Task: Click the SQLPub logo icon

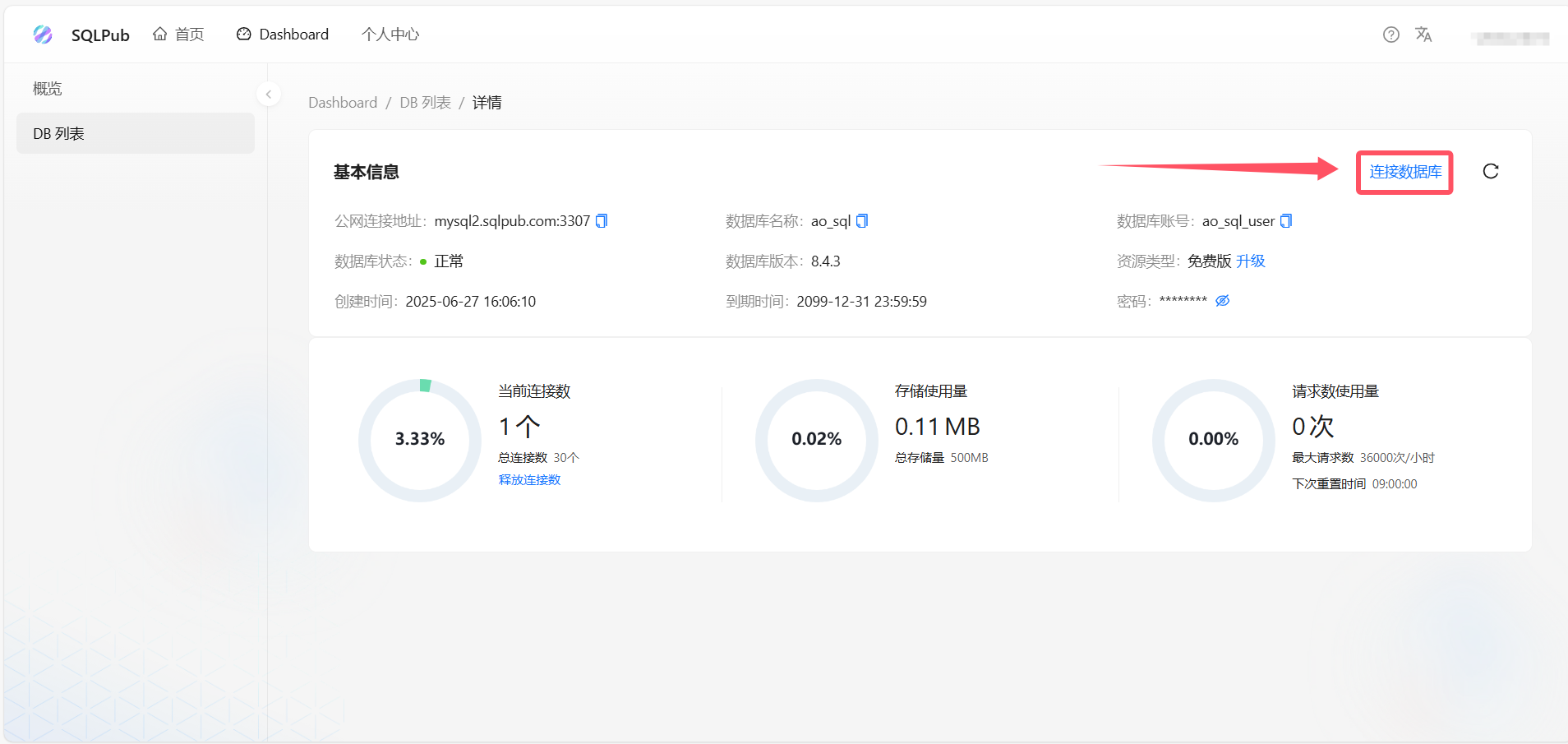Action: point(43,35)
